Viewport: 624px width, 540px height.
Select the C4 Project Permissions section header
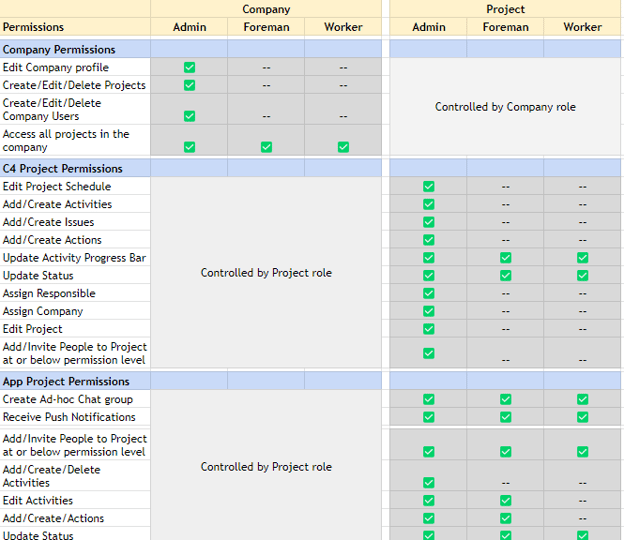point(63,169)
